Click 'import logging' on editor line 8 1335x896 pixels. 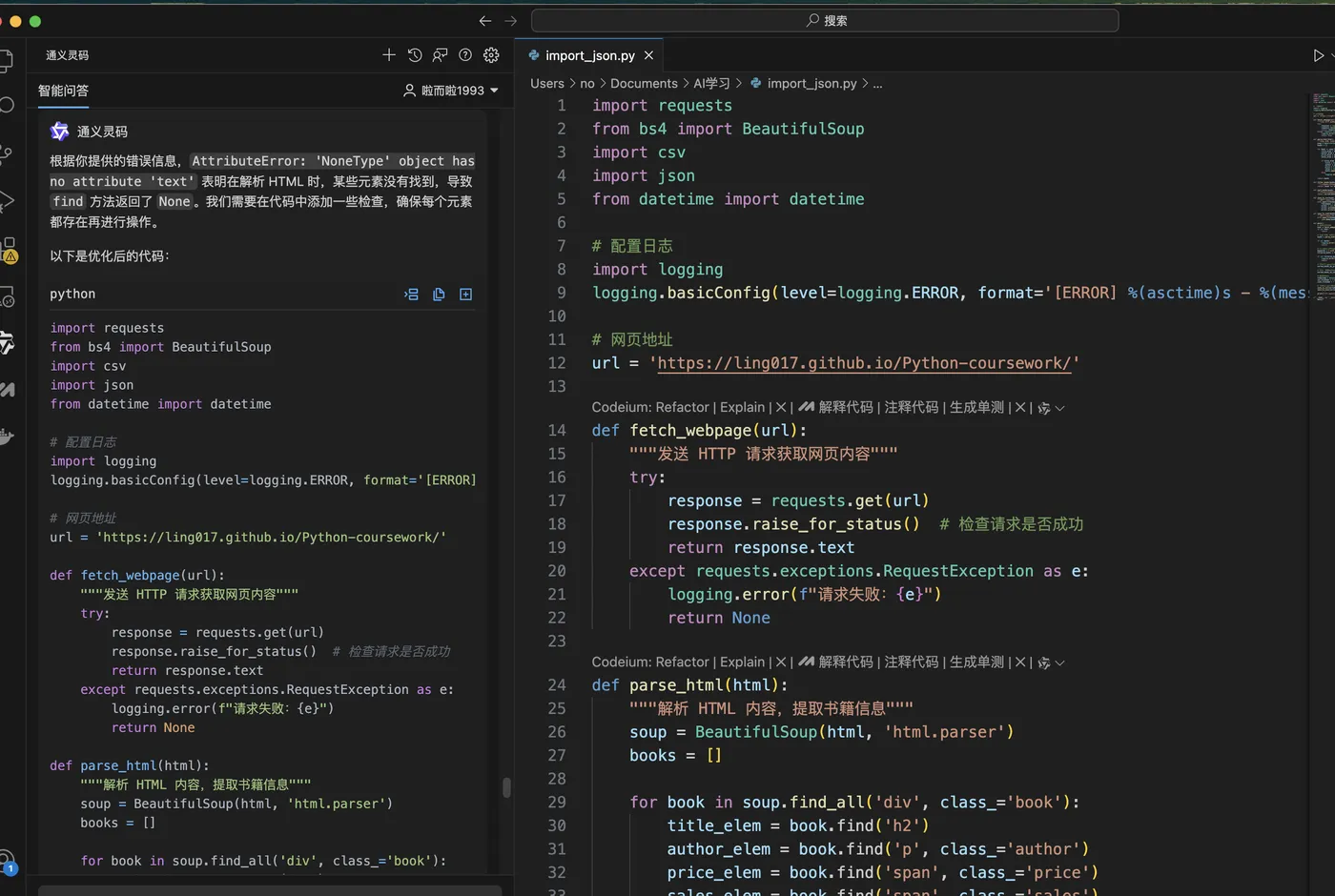pyautogui.click(x=657, y=270)
